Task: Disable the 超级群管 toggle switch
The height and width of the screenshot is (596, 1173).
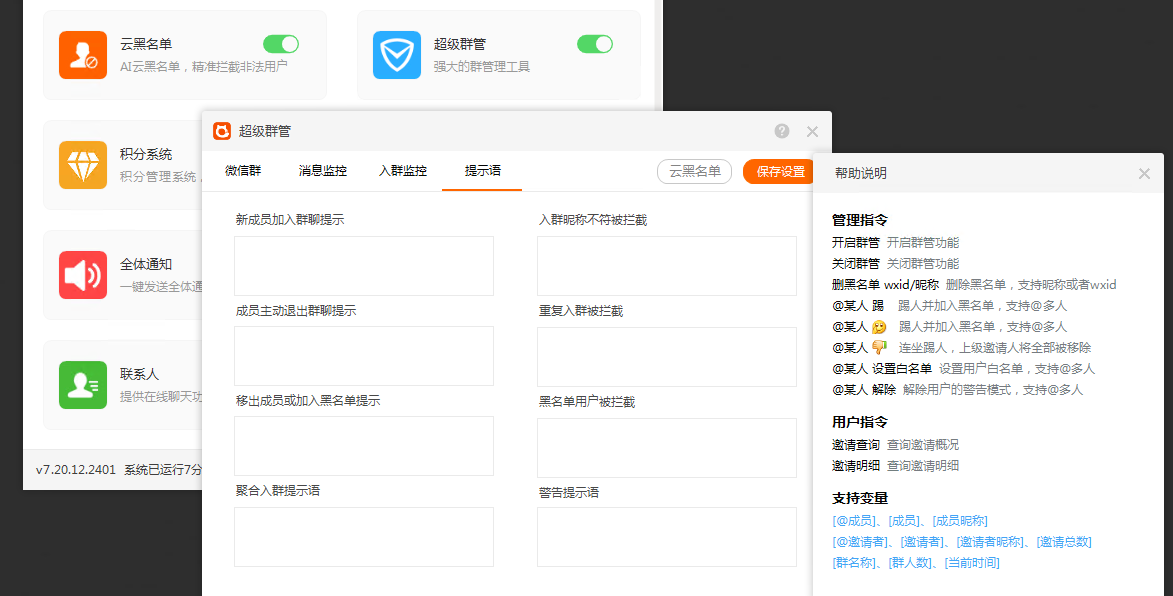Action: point(595,44)
